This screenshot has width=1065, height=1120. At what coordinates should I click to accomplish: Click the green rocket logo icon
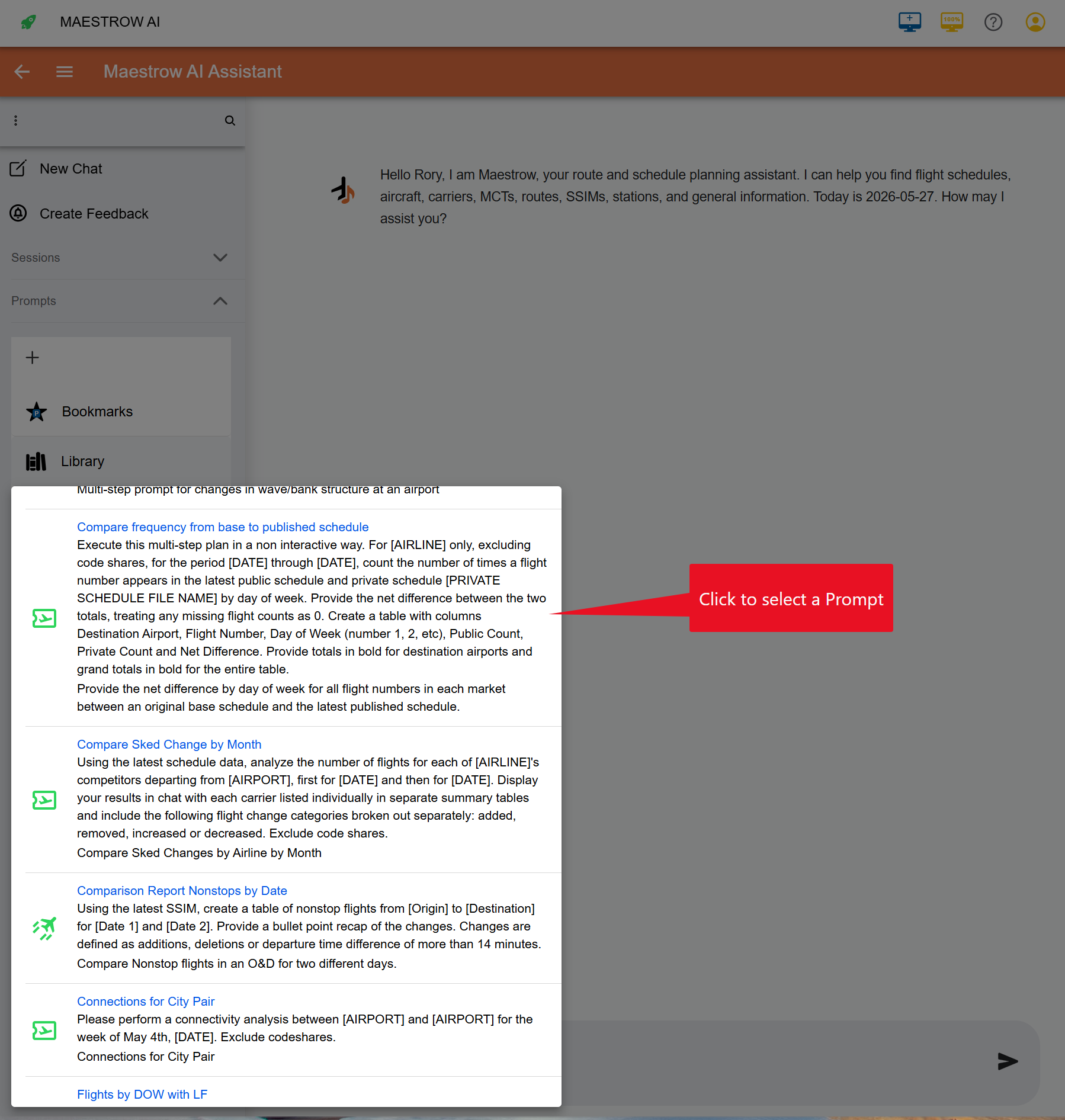[x=28, y=22]
